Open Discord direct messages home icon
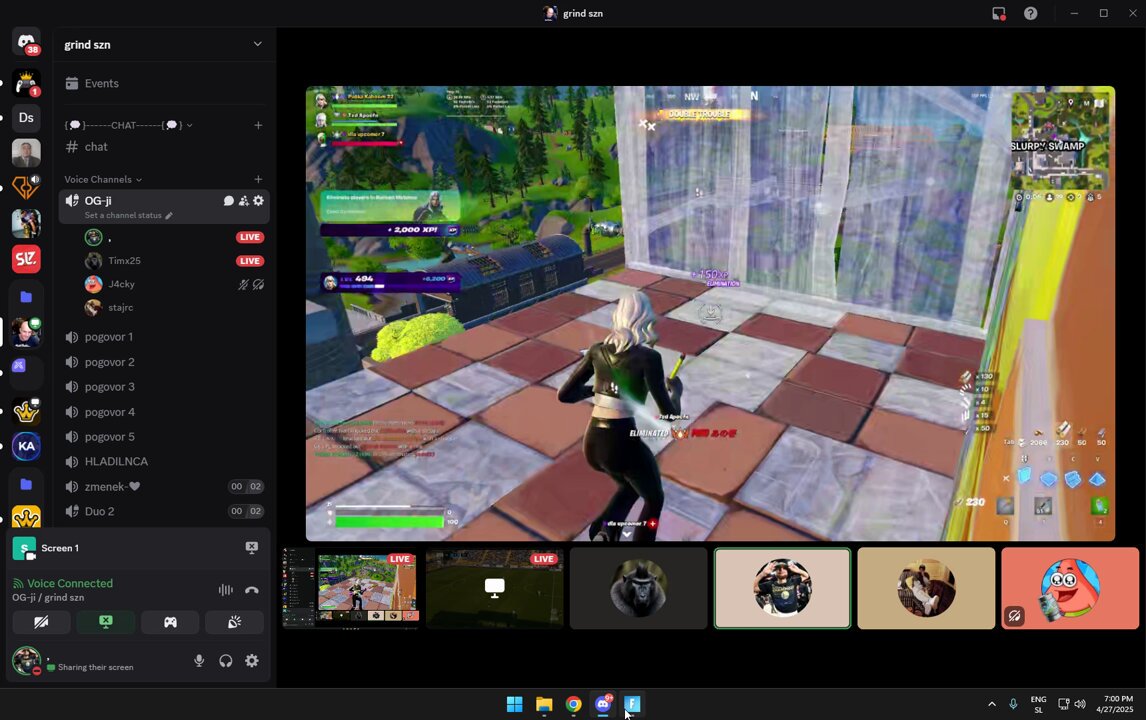1146x720 pixels. tap(26, 43)
